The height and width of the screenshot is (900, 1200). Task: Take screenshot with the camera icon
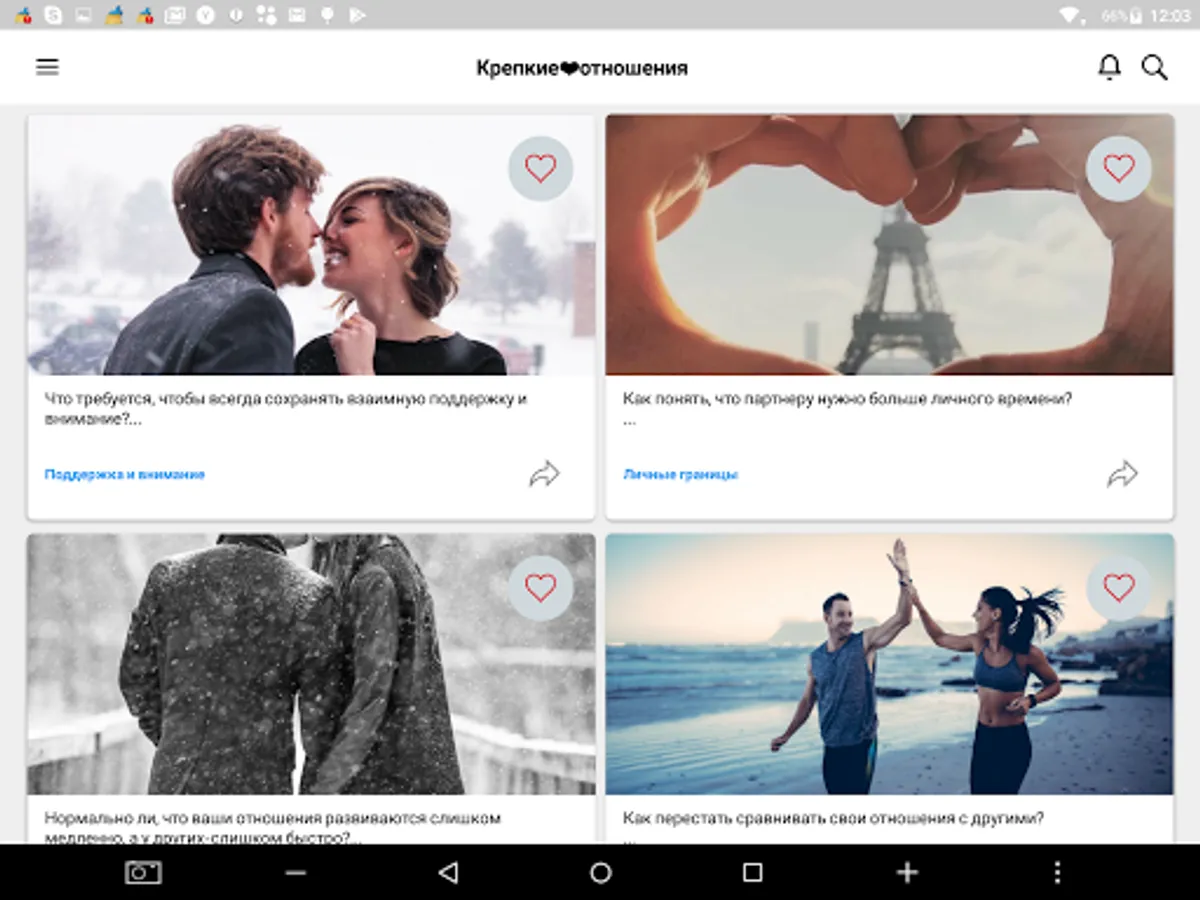(x=143, y=872)
